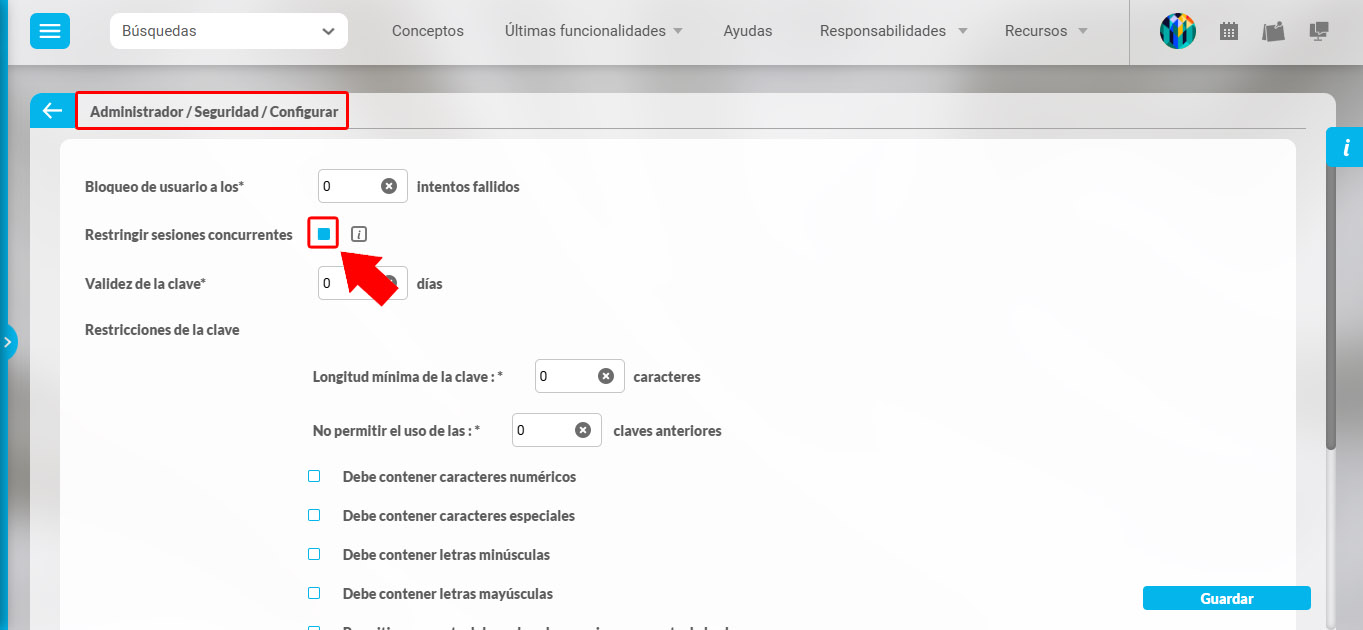This screenshot has height=630, width=1363.
Task: Select the Ayudas menu item
Action: coord(747,31)
